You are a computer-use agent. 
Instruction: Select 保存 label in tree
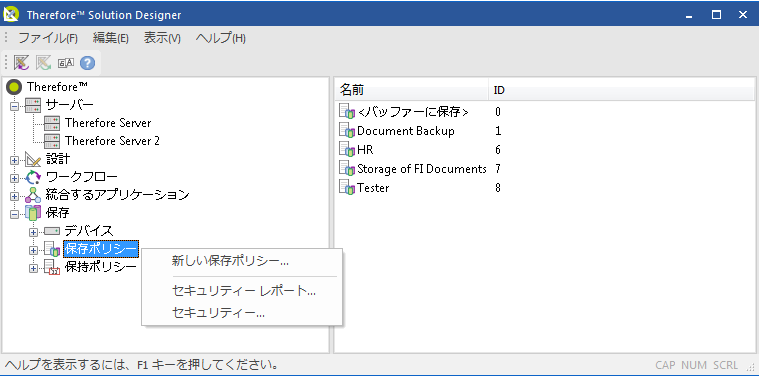[x=58, y=213]
